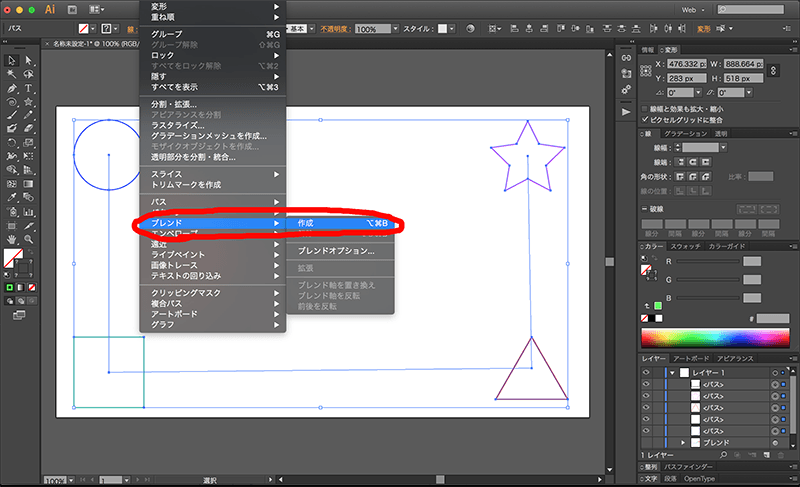The height and width of the screenshot is (487, 800).
Task: Select the Hand tool
Action: coord(12,239)
